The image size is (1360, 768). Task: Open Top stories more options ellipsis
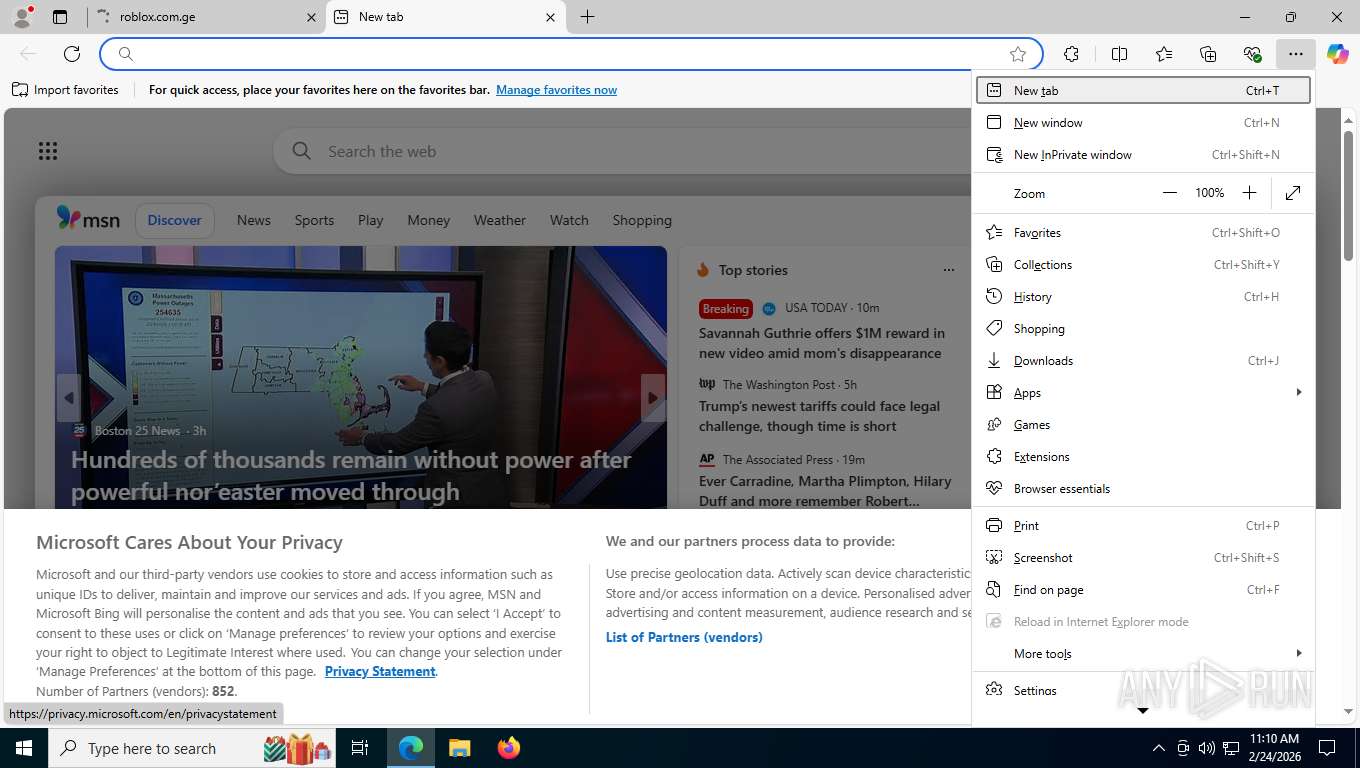pos(948,270)
